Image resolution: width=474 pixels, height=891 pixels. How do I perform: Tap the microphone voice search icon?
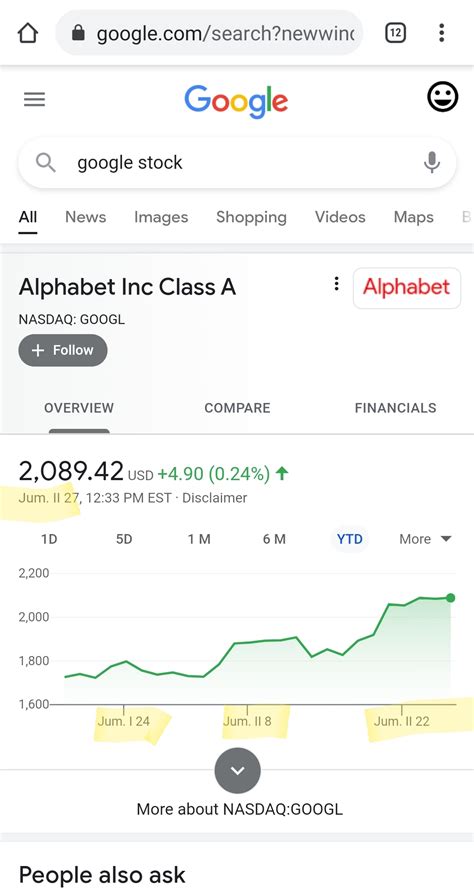(431, 162)
